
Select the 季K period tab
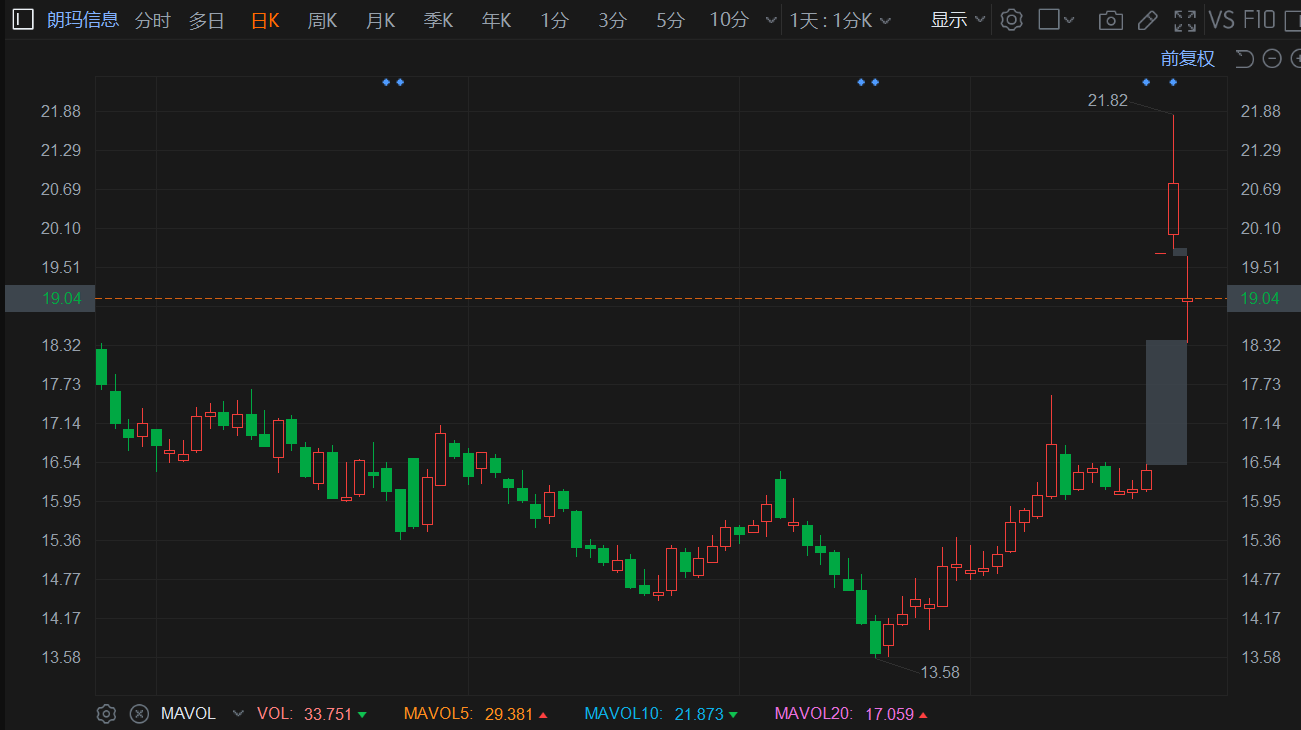pyautogui.click(x=438, y=20)
